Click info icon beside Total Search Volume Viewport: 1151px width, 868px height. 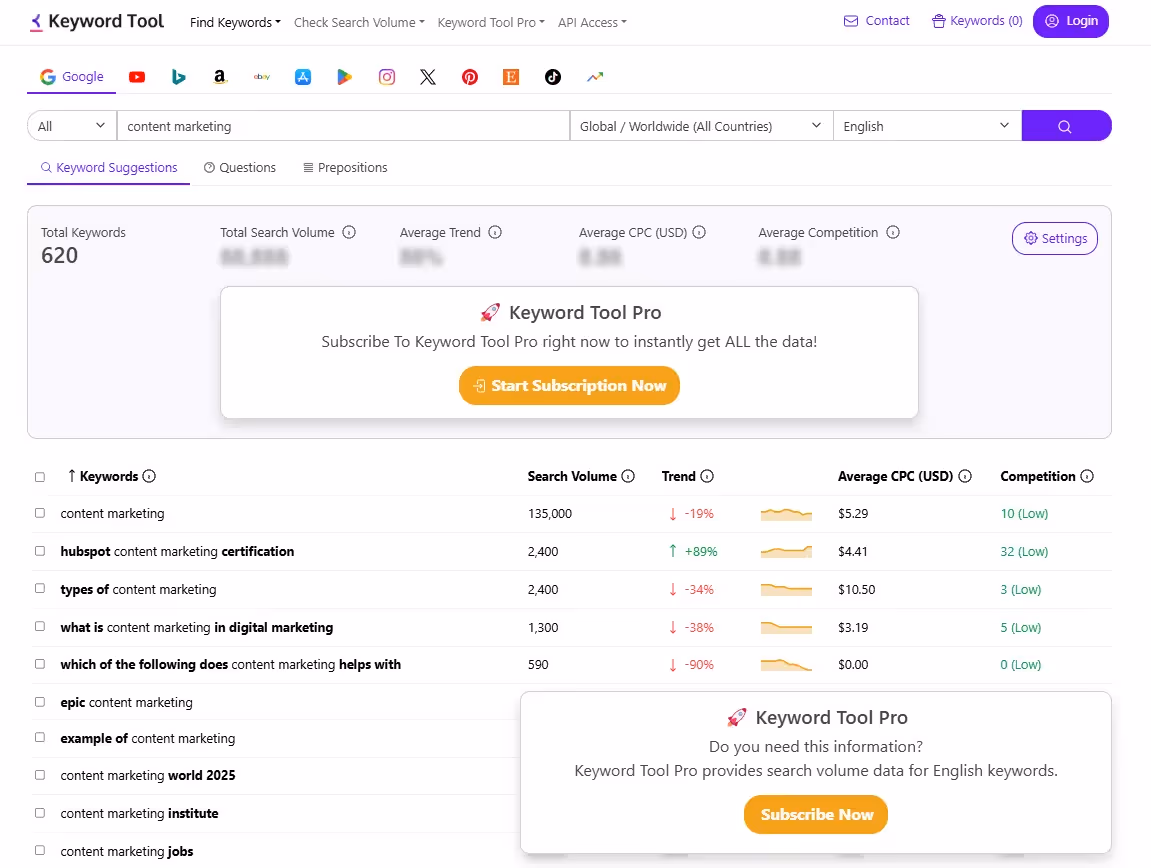[x=349, y=232]
